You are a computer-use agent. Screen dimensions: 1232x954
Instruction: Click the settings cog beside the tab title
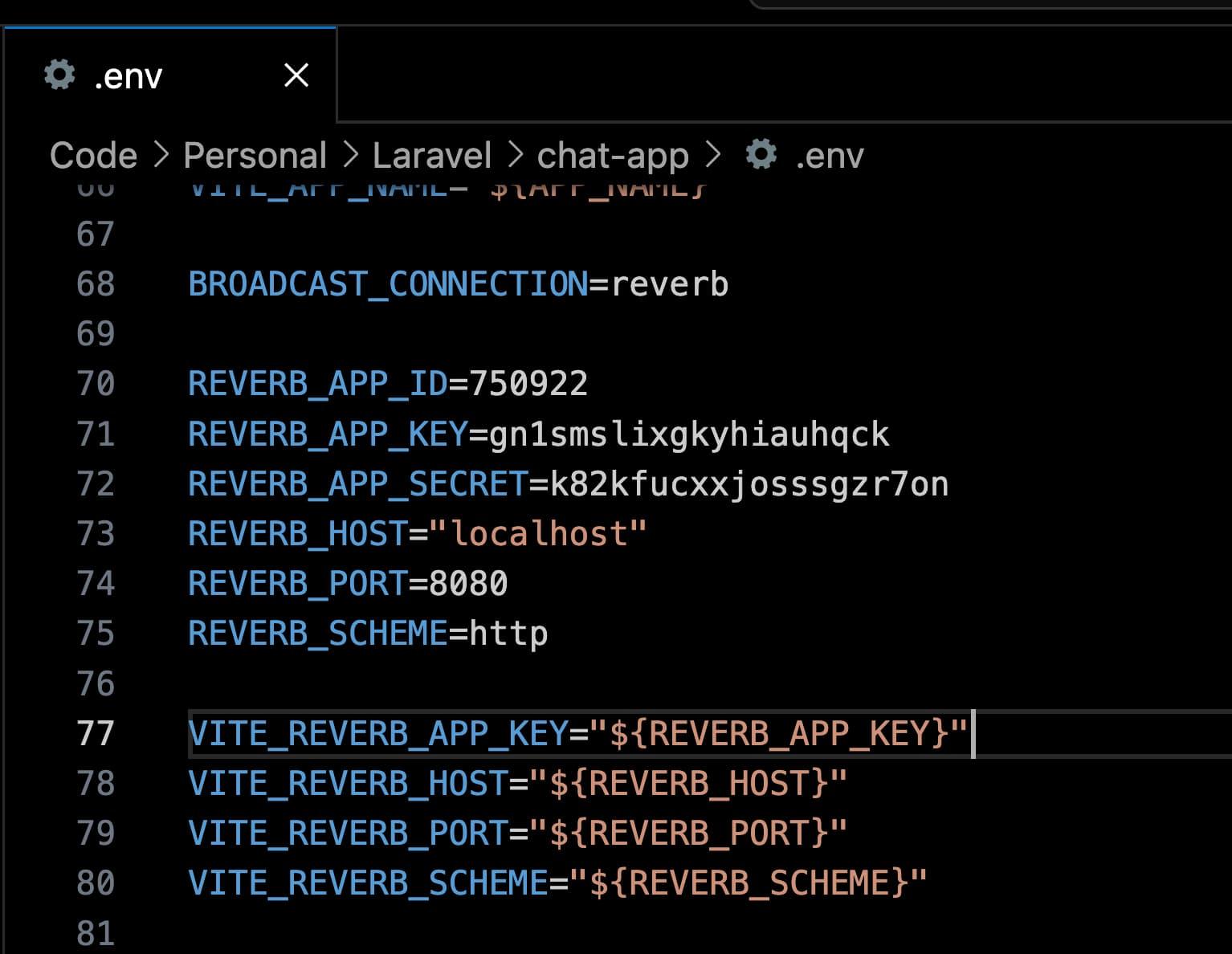click(x=59, y=75)
